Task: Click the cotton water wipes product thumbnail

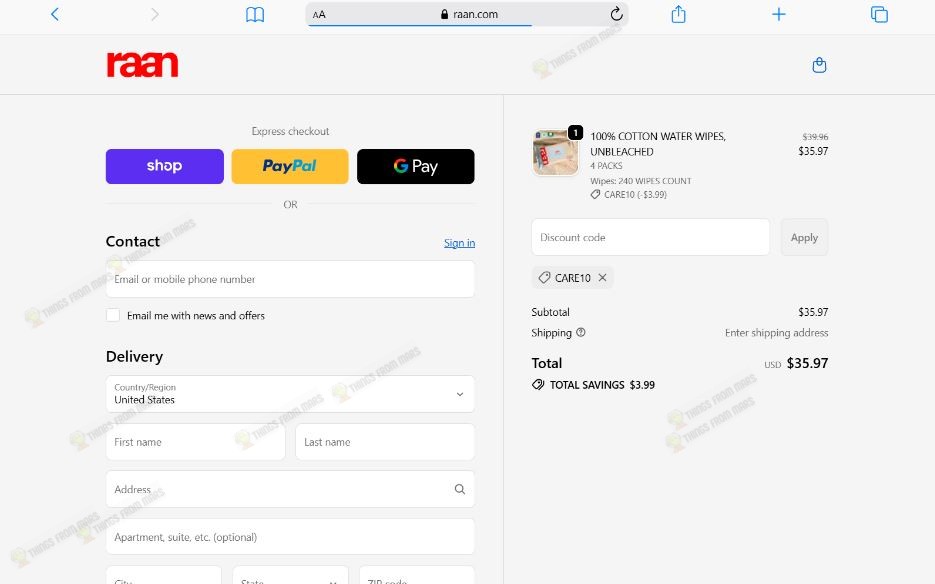Action: [x=555, y=152]
